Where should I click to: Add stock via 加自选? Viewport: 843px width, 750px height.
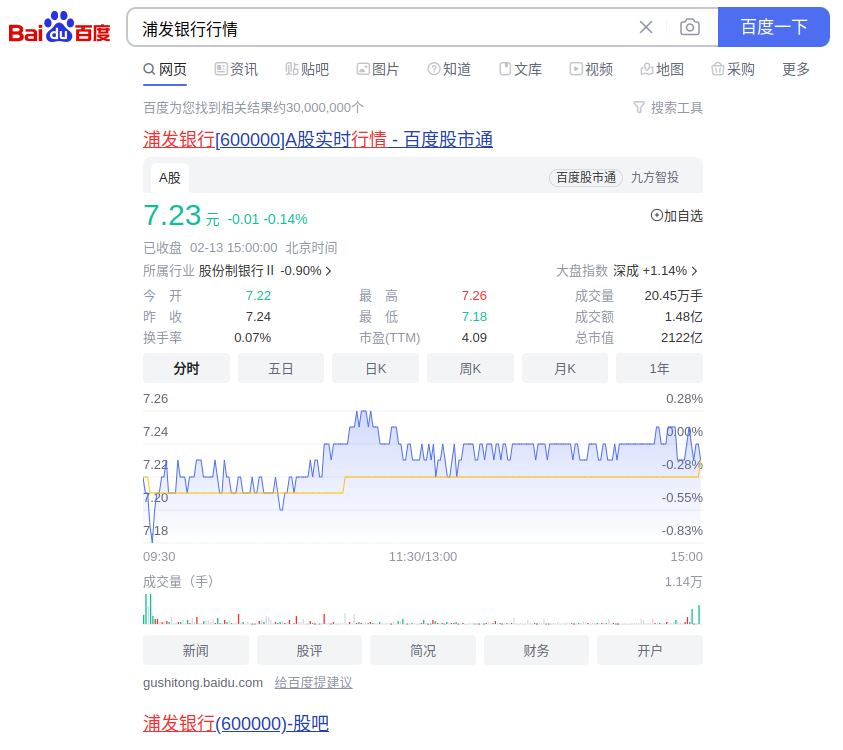coord(676,216)
